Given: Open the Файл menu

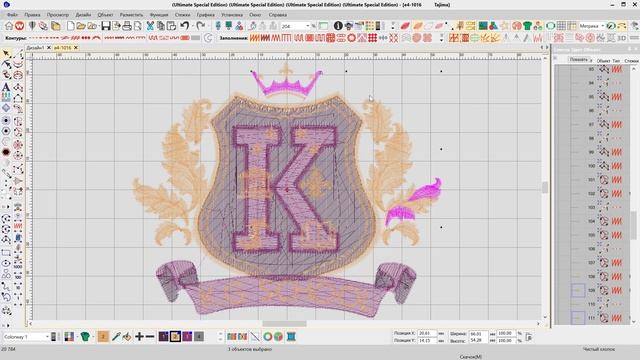Looking at the screenshot, I should point(13,15).
